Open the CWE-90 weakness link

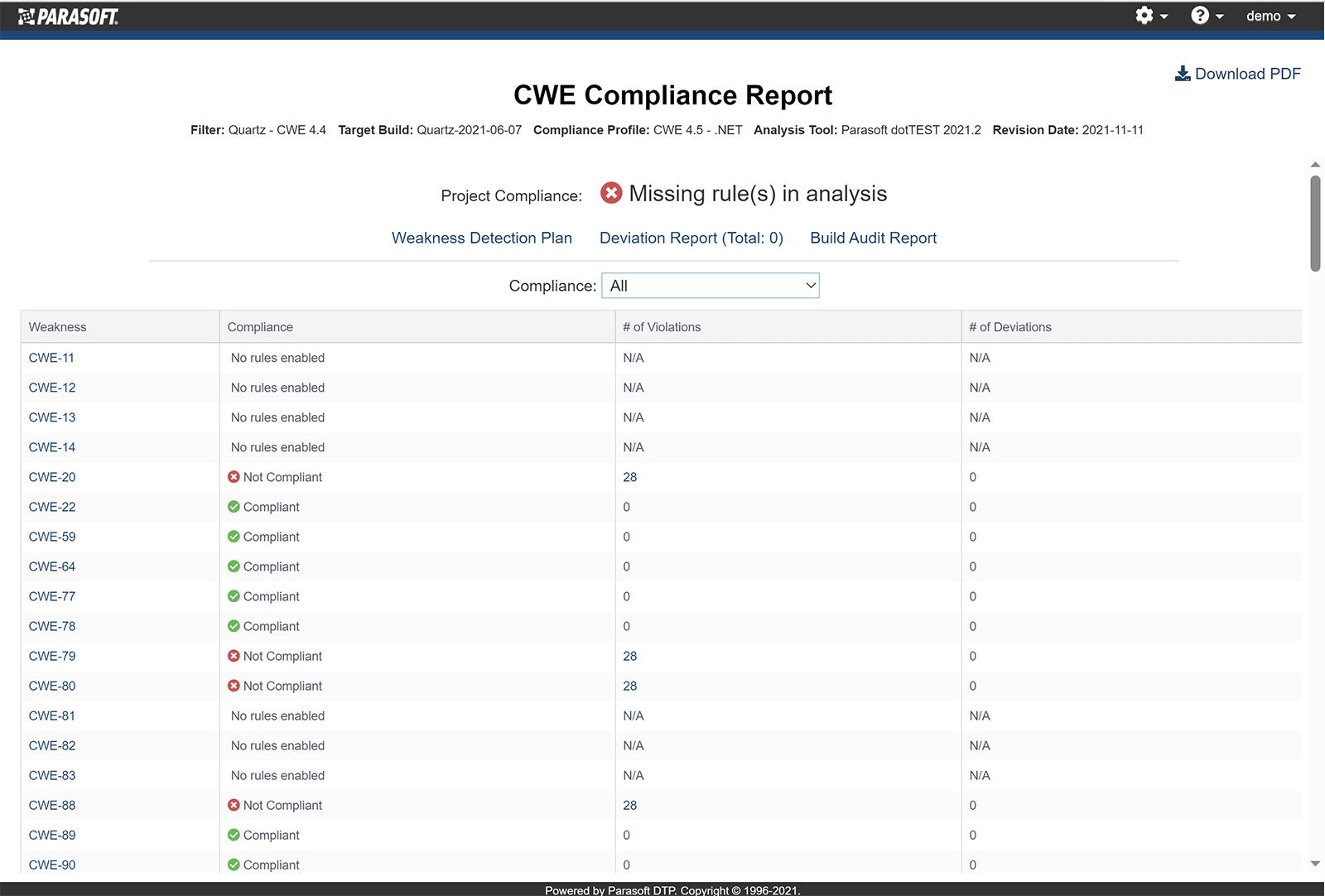click(x=51, y=864)
